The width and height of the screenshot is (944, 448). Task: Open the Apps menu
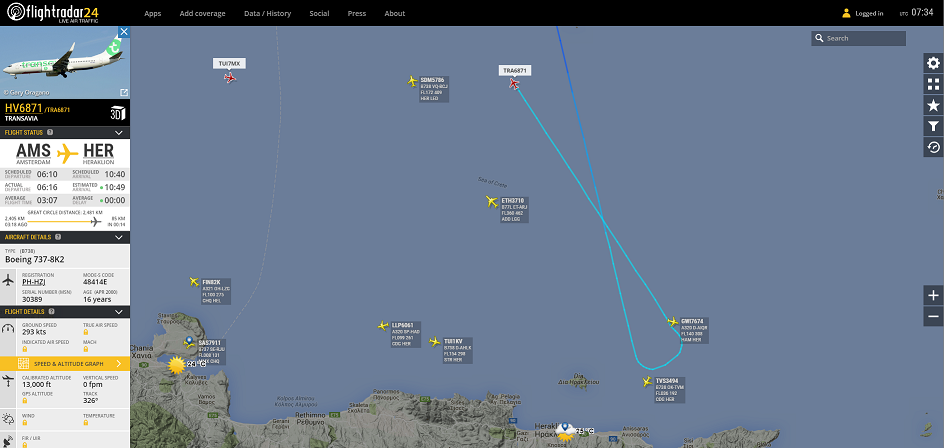[x=153, y=13]
